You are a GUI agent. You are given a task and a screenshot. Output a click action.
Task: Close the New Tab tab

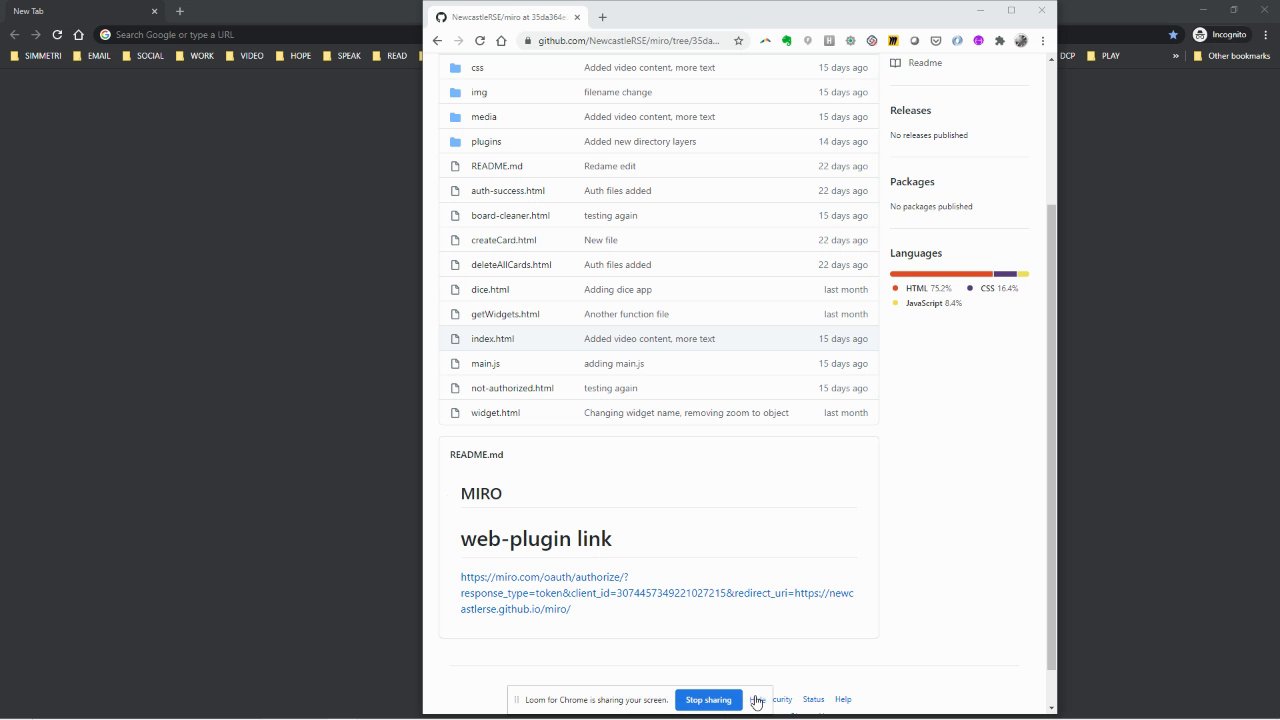click(155, 11)
